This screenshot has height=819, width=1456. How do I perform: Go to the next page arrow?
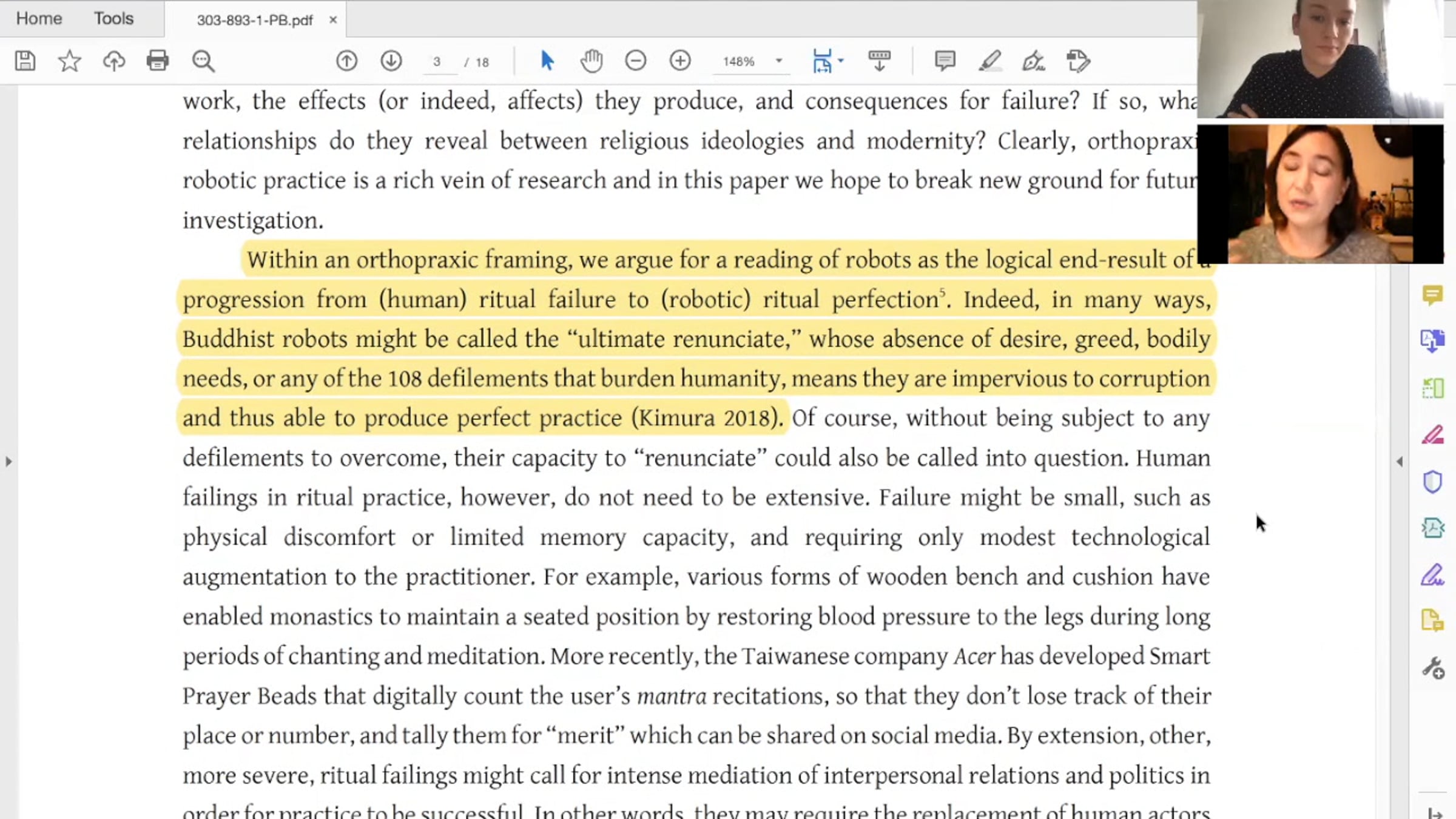(x=391, y=61)
